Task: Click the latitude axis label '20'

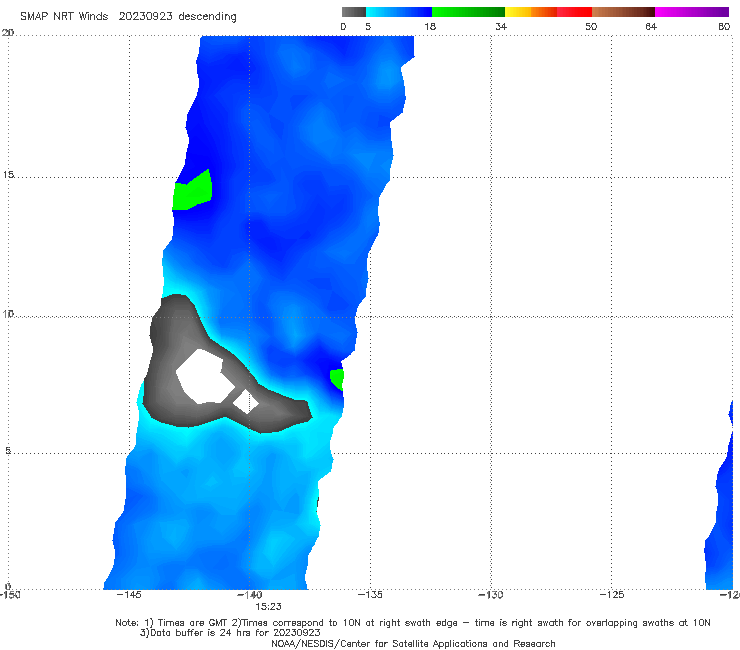Action: point(8,33)
